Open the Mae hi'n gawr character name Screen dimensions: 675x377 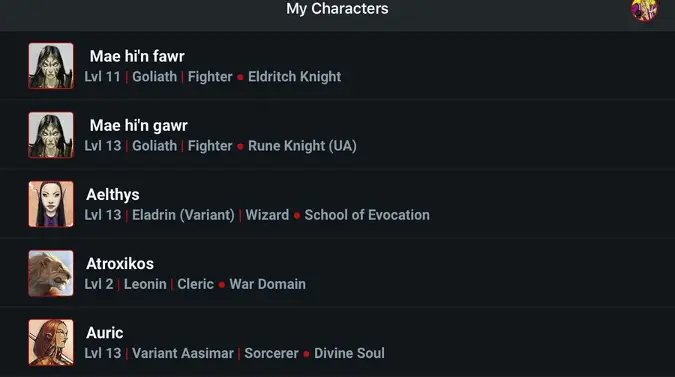pyautogui.click(x=139, y=126)
